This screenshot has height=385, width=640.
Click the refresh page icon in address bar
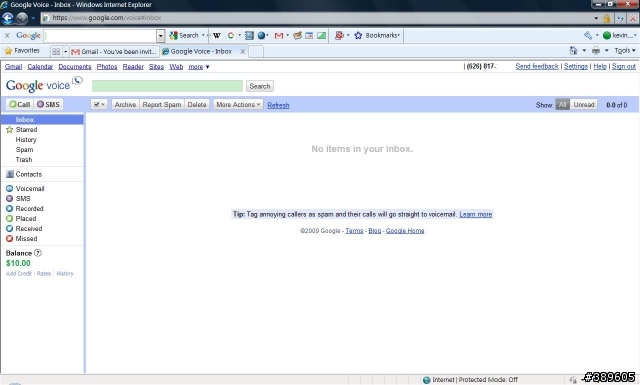pos(621,18)
